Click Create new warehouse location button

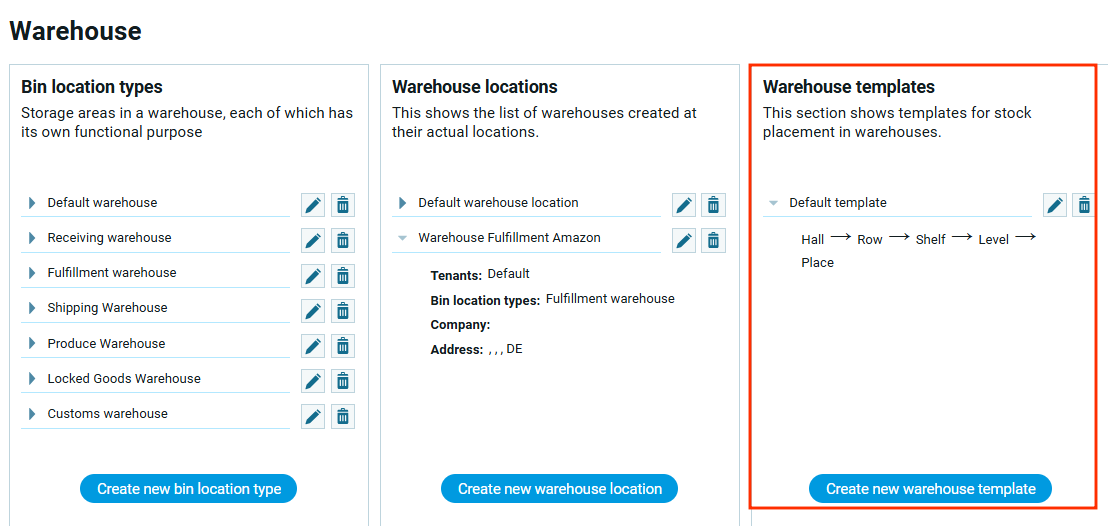click(x=559, y=489)
